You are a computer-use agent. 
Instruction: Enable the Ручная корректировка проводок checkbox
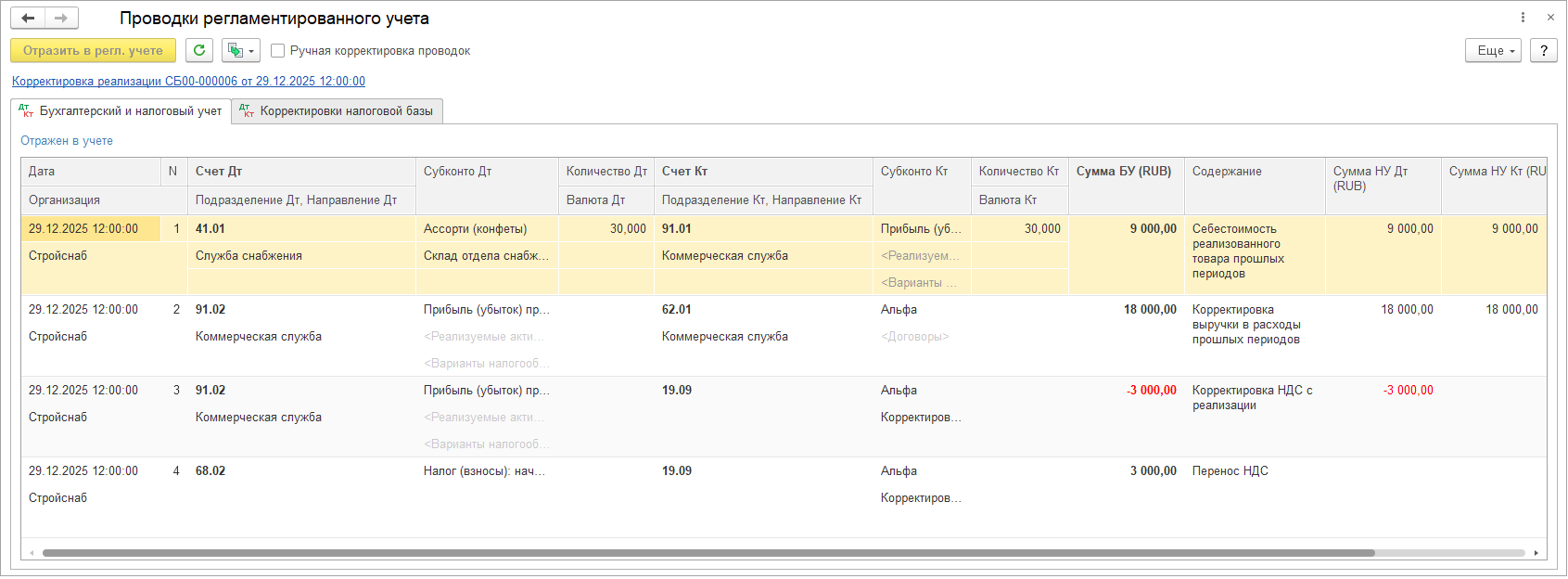coord(278,51)
